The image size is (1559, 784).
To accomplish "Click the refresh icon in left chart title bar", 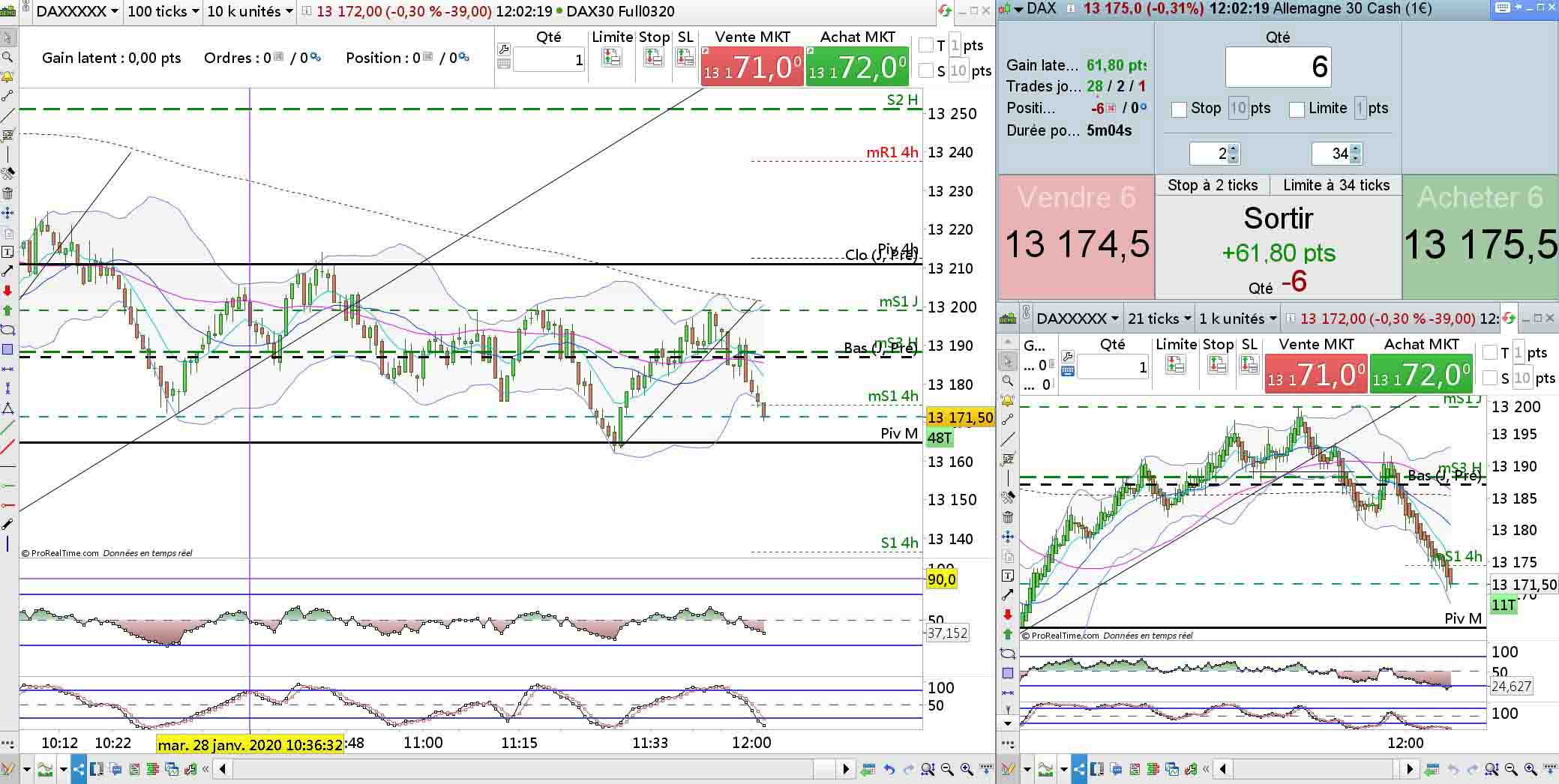I will click(x=946, y=11).
